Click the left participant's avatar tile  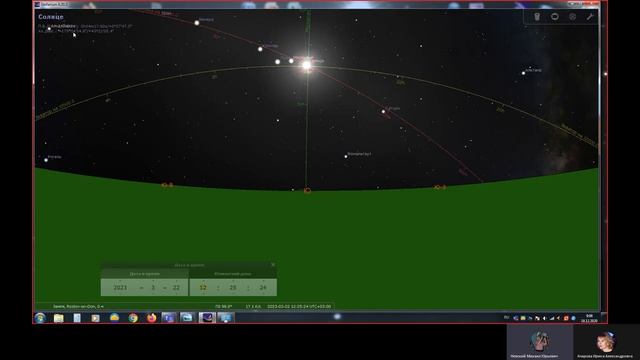point(539,342)
